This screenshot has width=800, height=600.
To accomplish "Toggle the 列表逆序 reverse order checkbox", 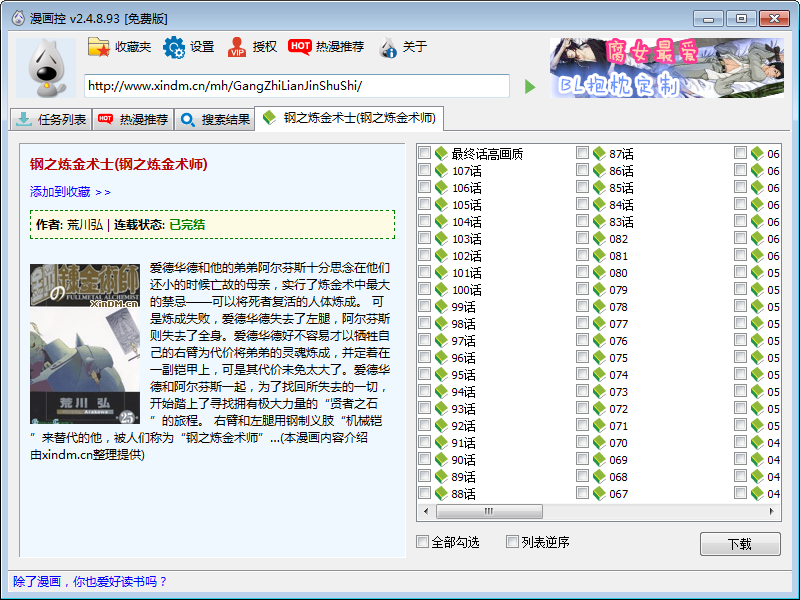I will 513,542.
